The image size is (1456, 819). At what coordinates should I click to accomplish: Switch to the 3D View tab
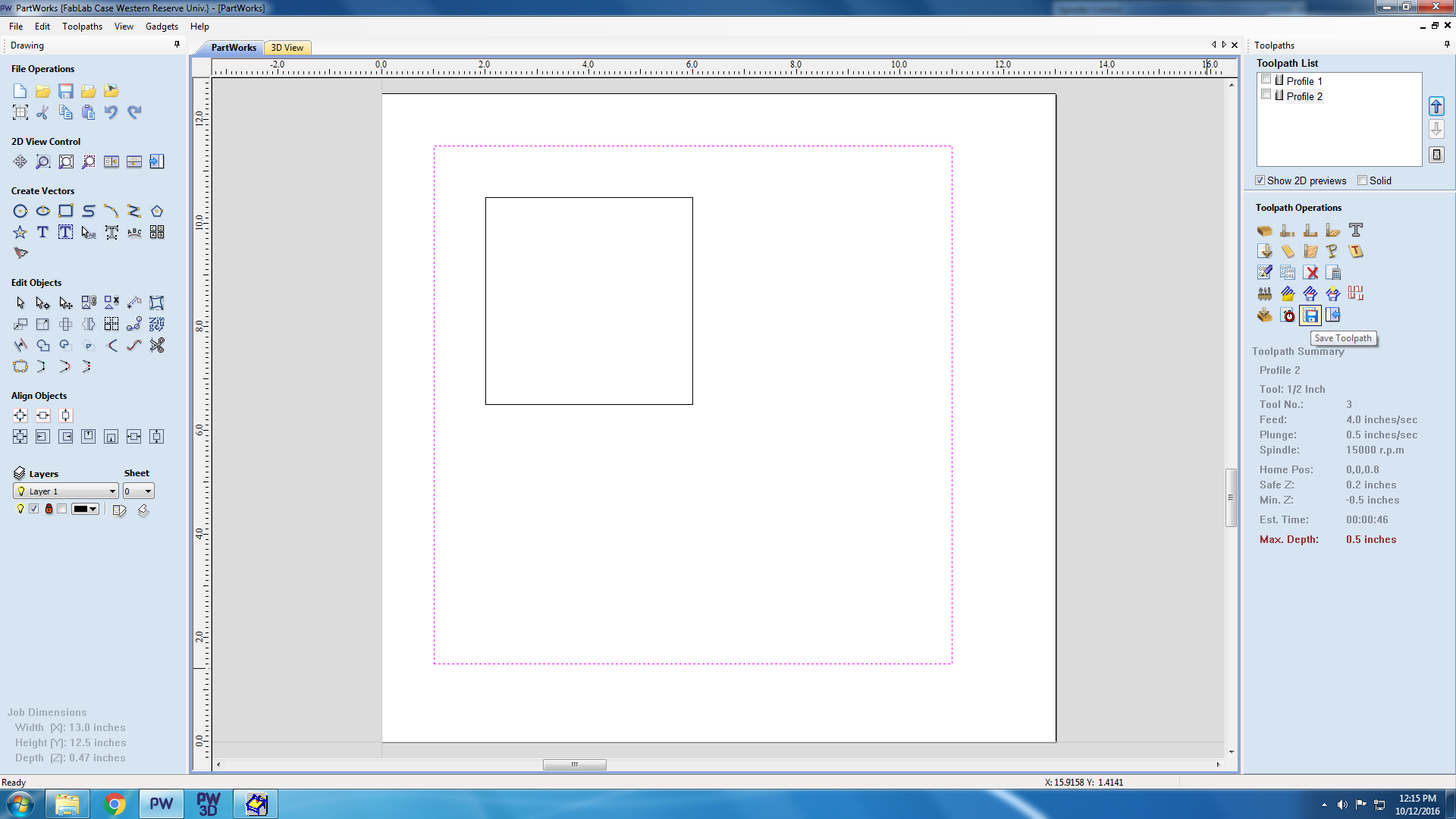287,48
